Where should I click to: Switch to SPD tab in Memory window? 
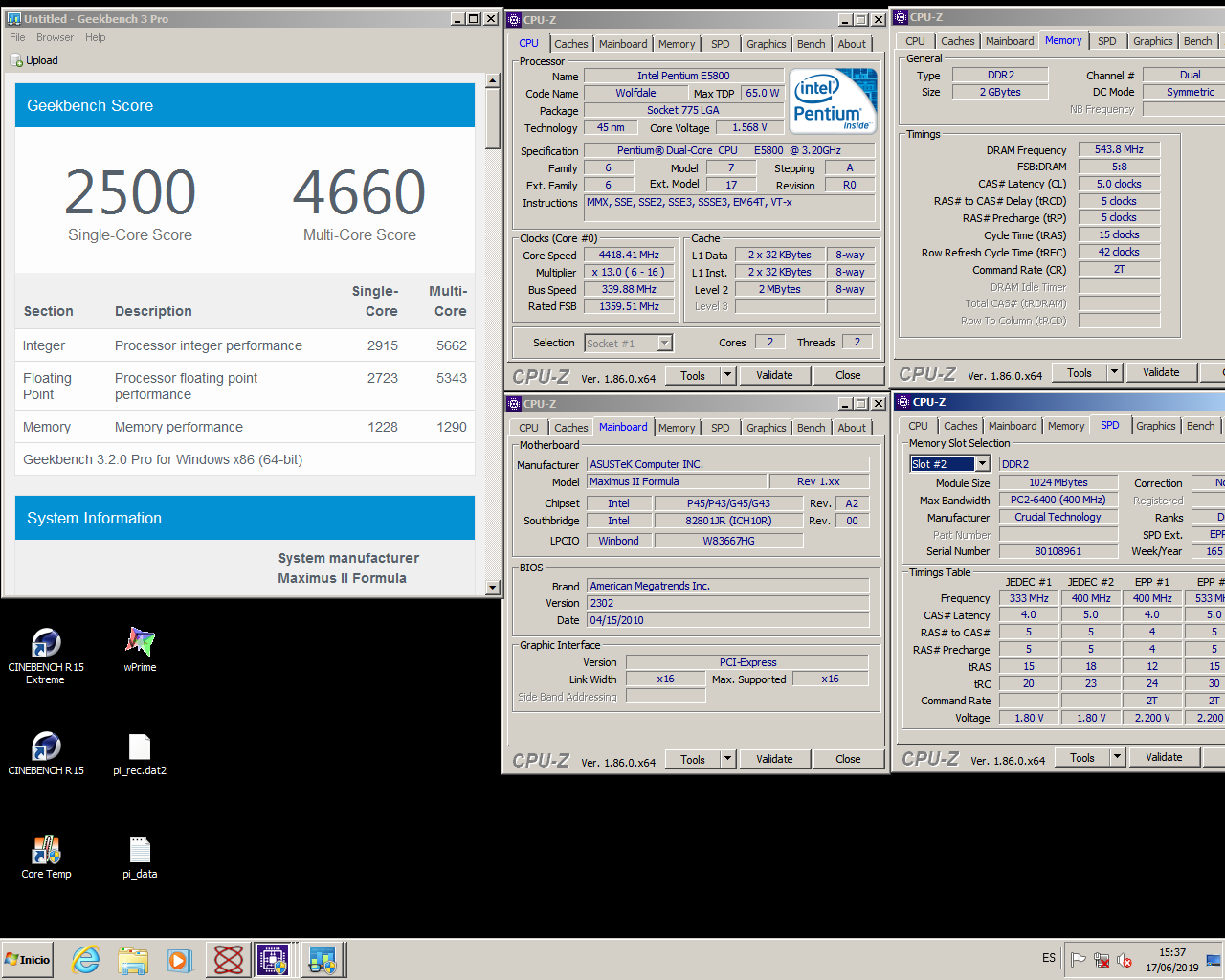tap(1106, 41)
